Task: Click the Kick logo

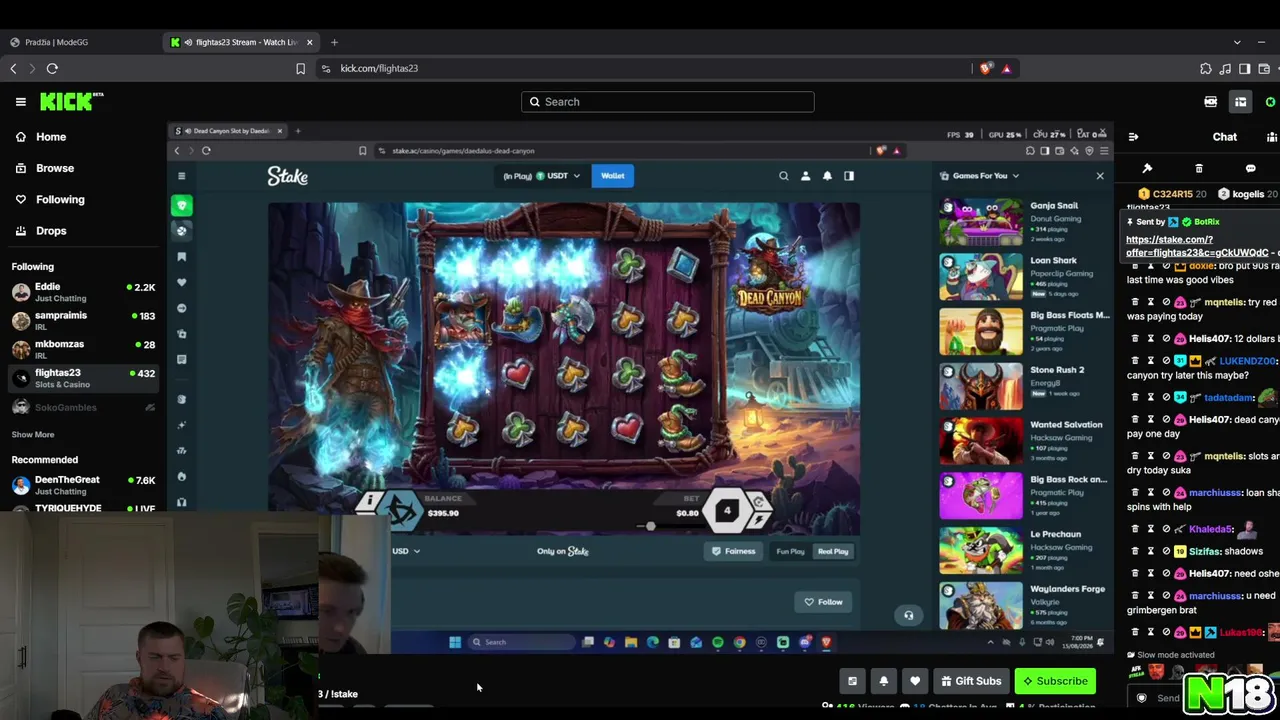Action: 71,101
